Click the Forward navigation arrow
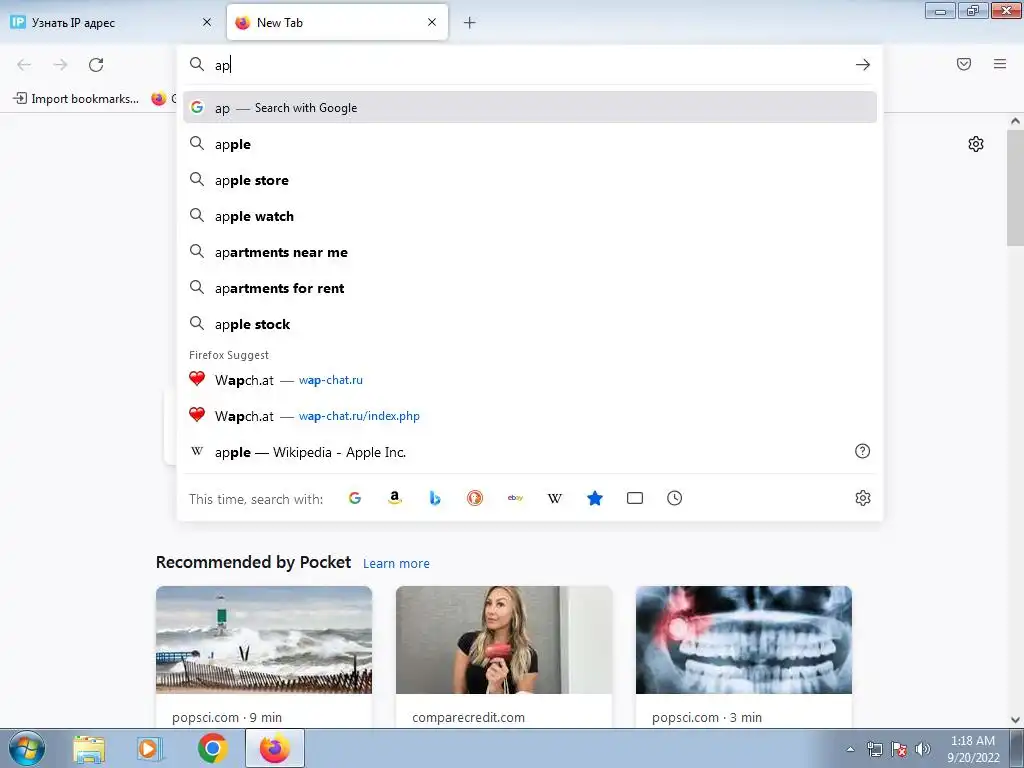The image size is (1024, 768). [60, 65]
